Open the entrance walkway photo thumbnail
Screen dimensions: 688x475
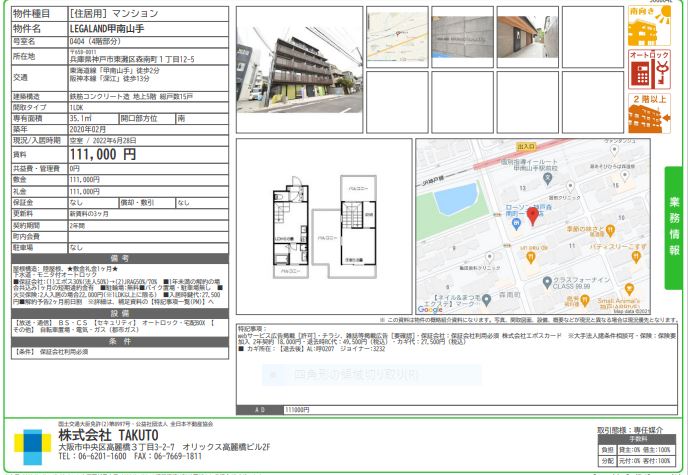(527, 37)
